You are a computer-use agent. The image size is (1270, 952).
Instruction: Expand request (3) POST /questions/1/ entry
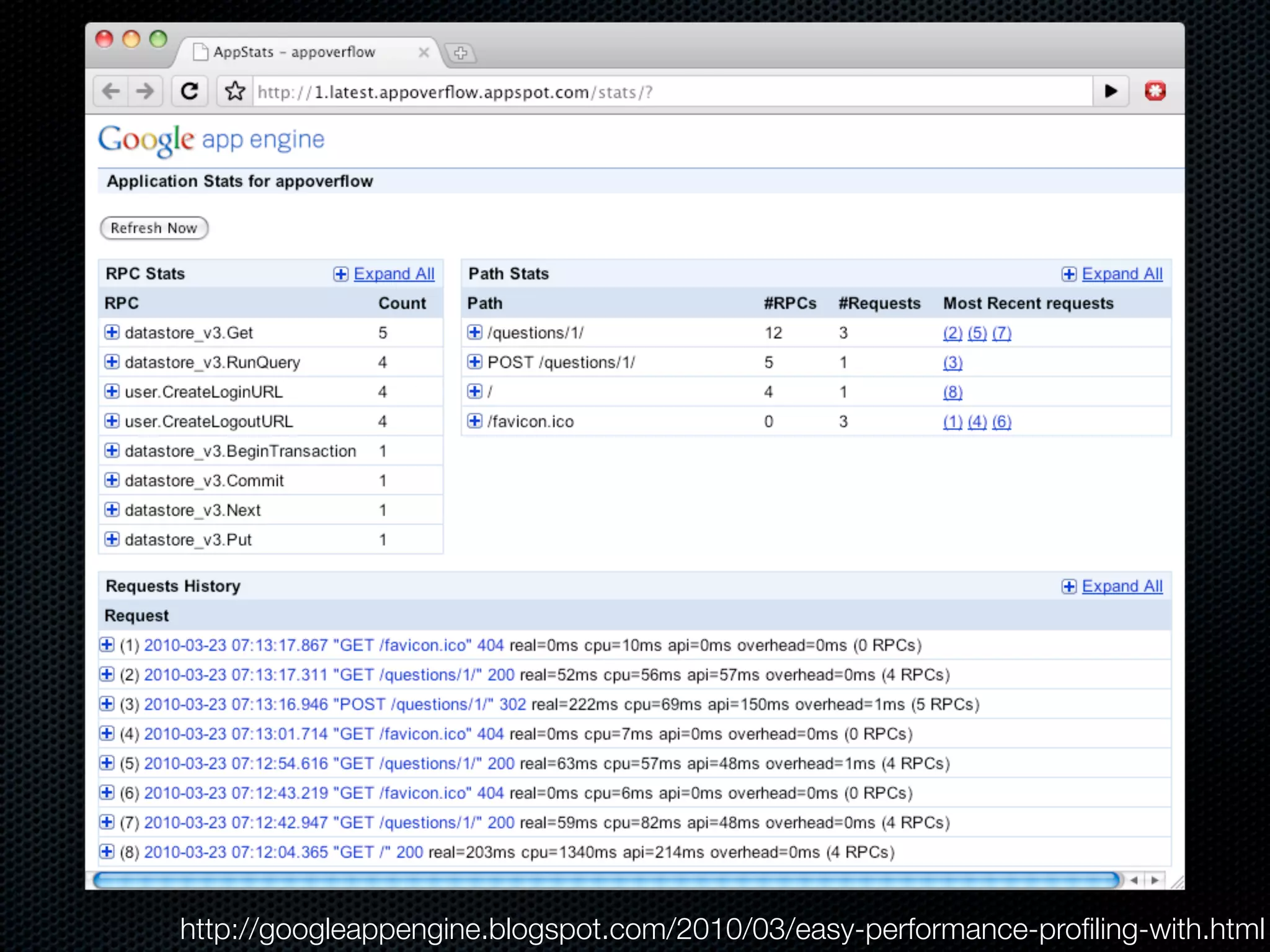pyautogui.click(x=107, y=703)
